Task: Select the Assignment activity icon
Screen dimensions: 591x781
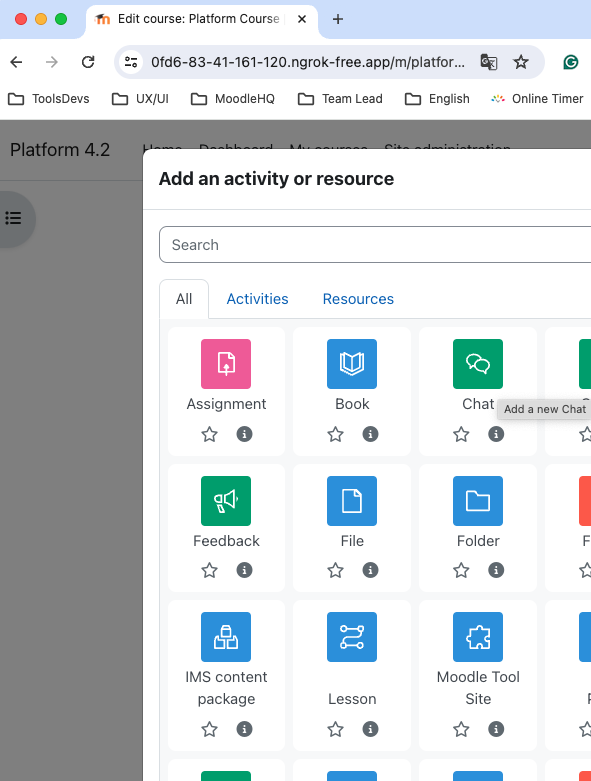Action: tap(226, 364)
